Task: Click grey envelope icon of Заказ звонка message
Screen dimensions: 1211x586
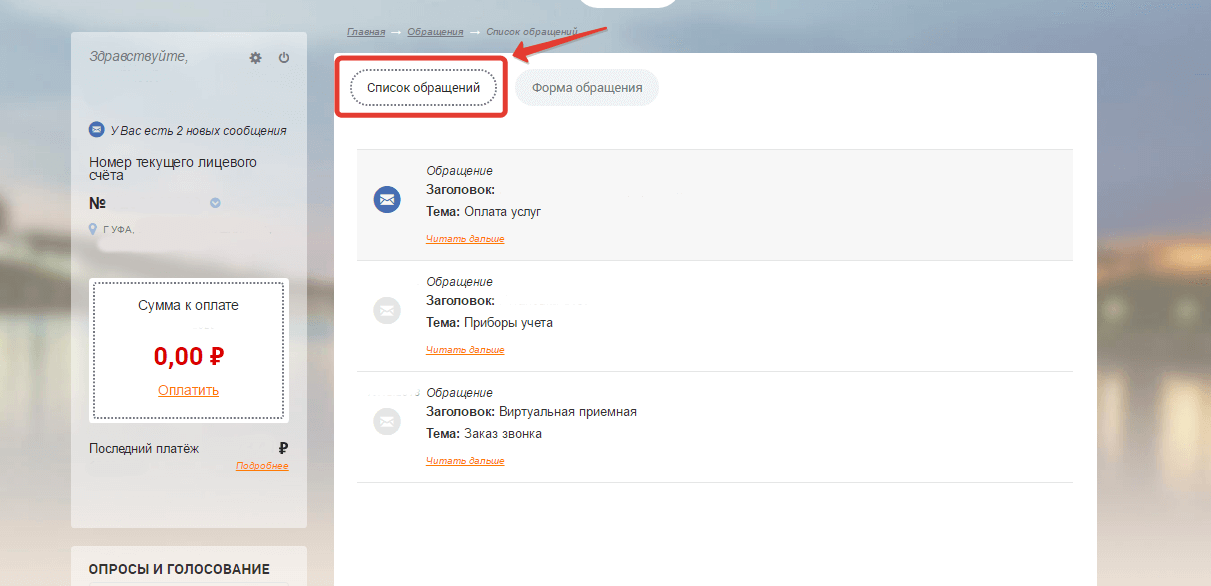Action: (x=387, y=421)
